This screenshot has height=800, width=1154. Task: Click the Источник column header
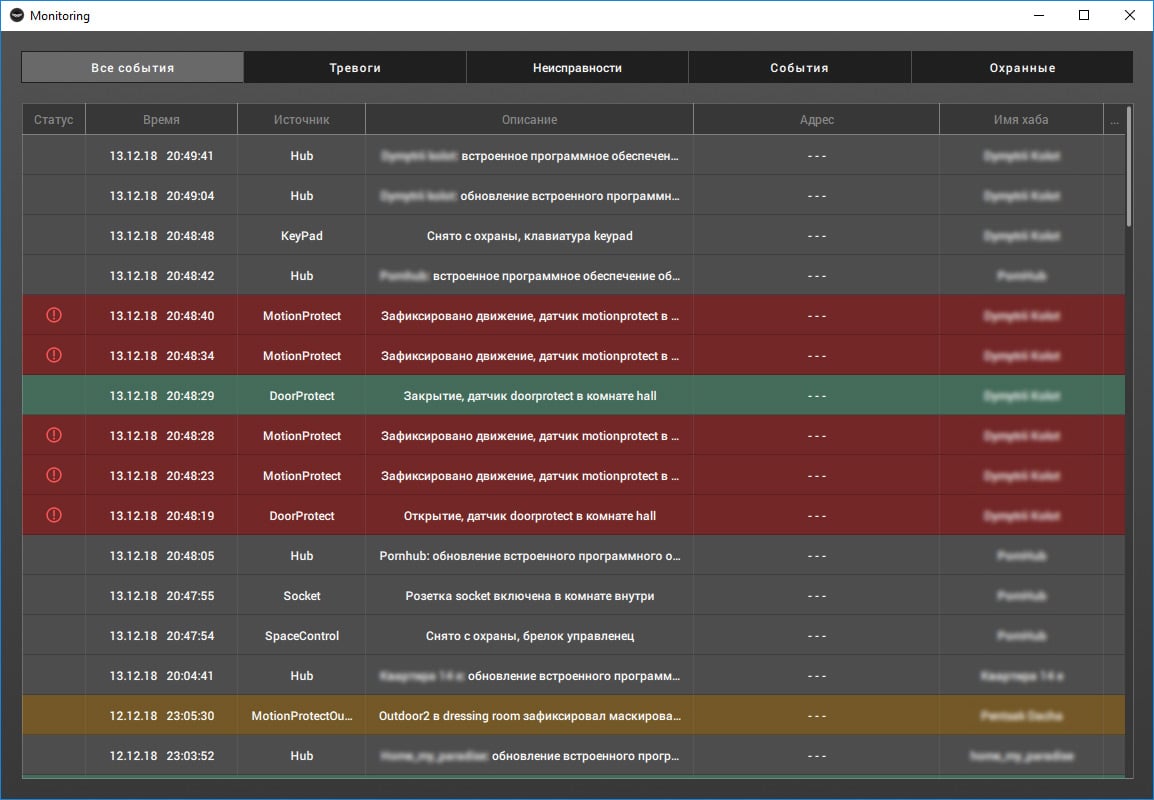tap(301, 119)
